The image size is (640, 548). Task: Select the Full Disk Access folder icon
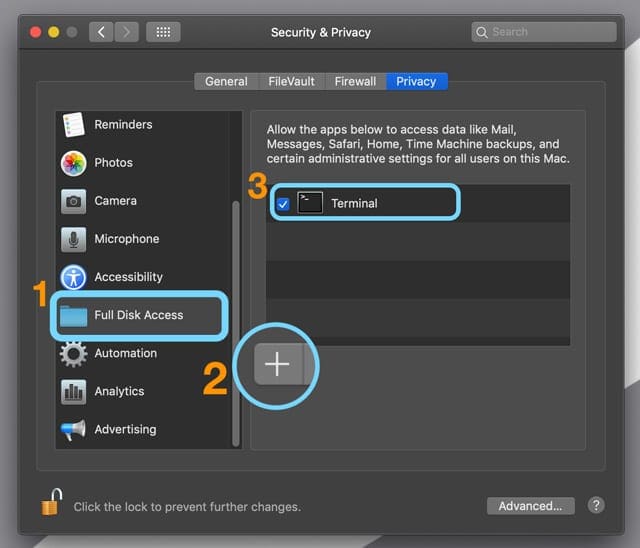click(73, 316)
